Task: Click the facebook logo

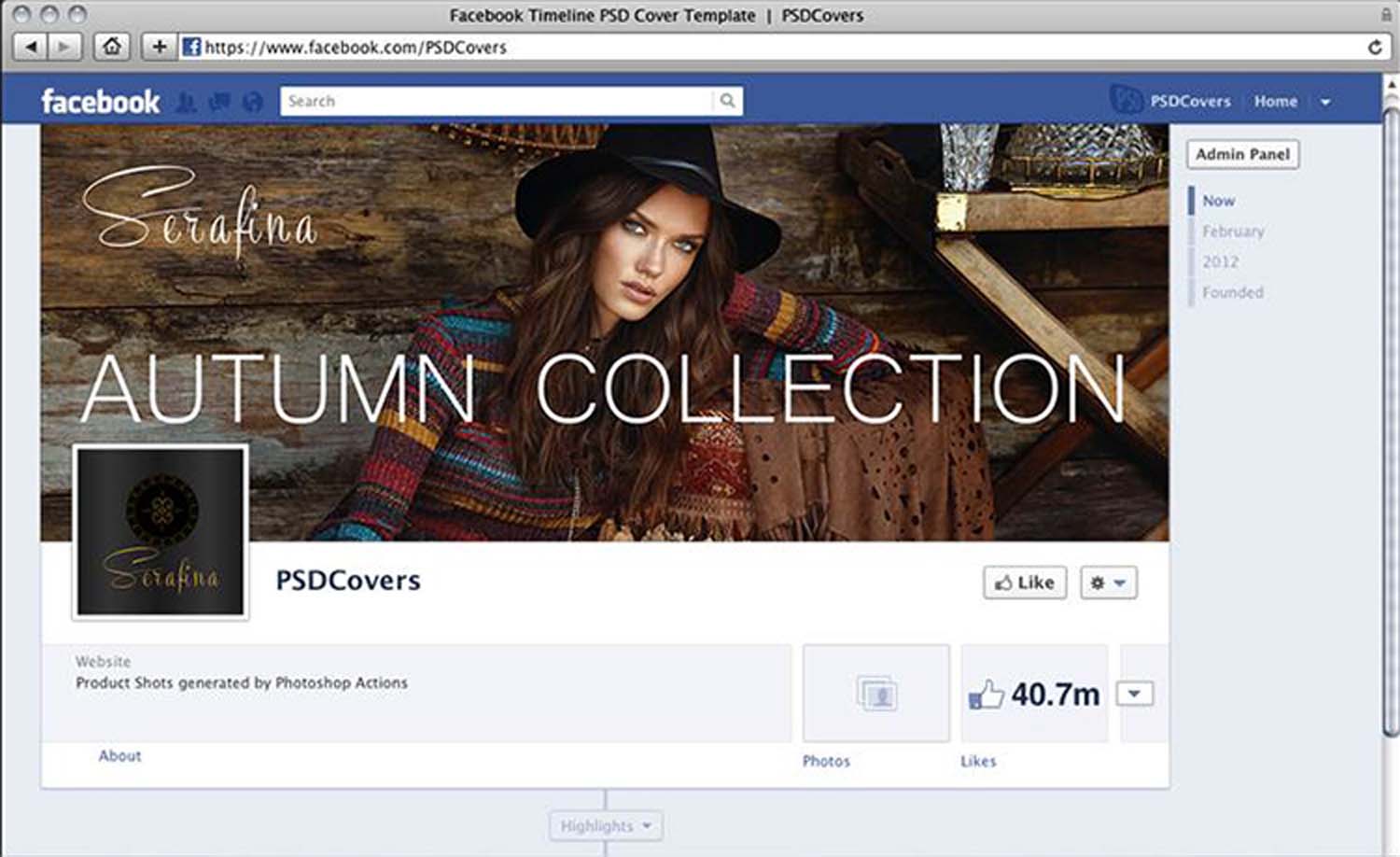Action: [100, 101]
